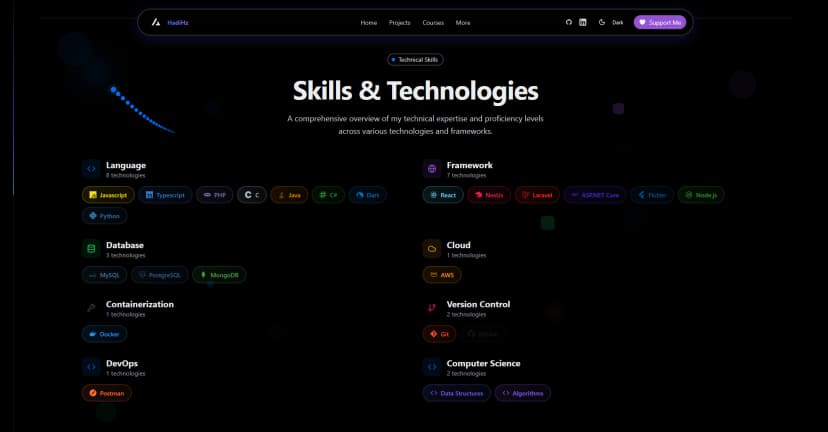828x432 pixels.
Task: Open the HadiHz brand link
Action: tap(177, 23)
